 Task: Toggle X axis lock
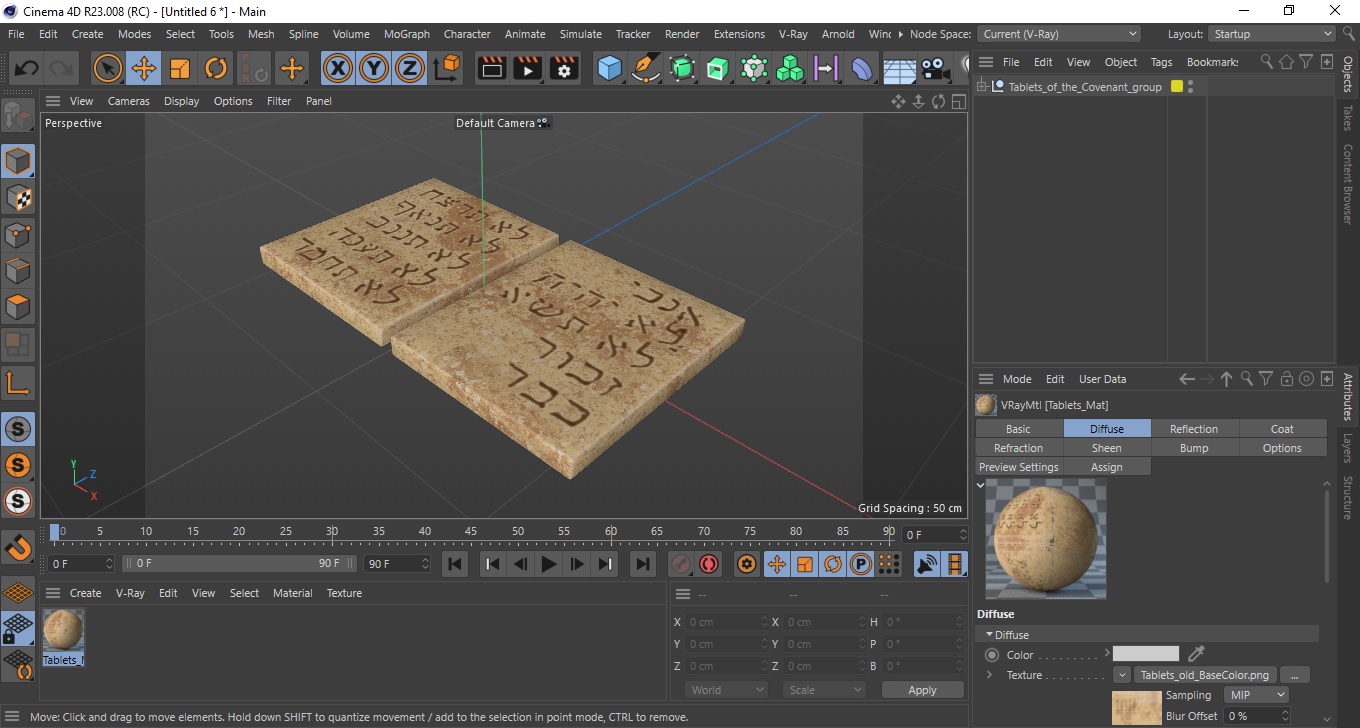[x=338, y=69]
